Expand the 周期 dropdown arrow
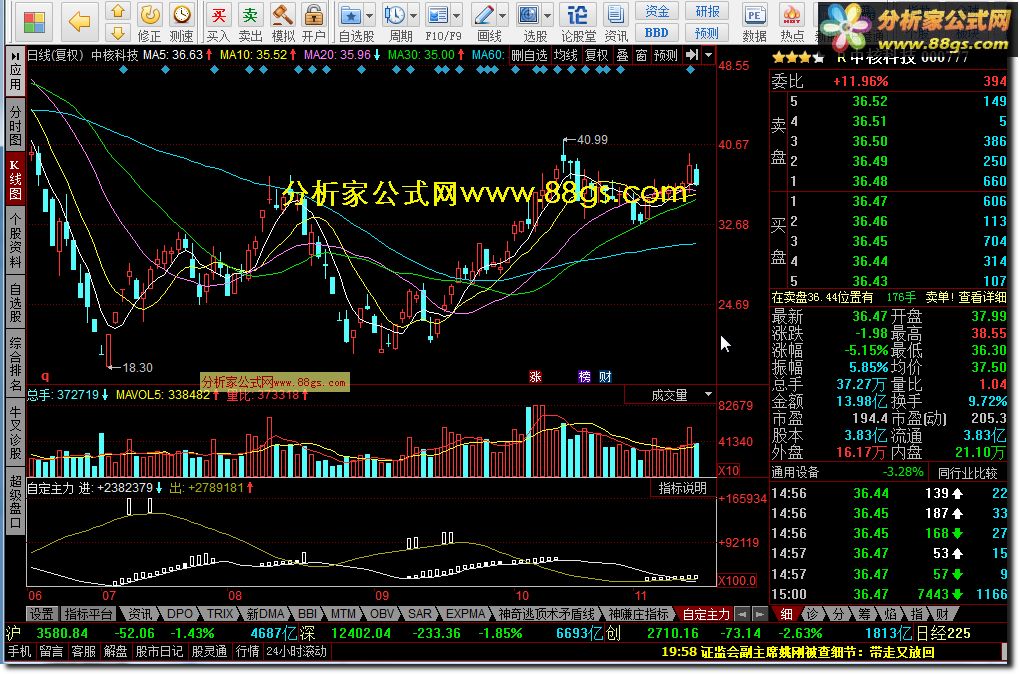 (413, 15)
